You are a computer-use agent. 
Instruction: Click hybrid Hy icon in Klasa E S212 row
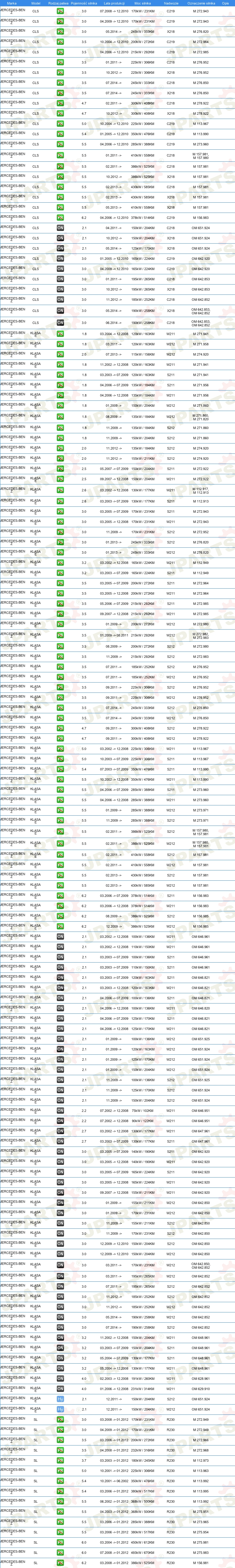[60, 1399]
